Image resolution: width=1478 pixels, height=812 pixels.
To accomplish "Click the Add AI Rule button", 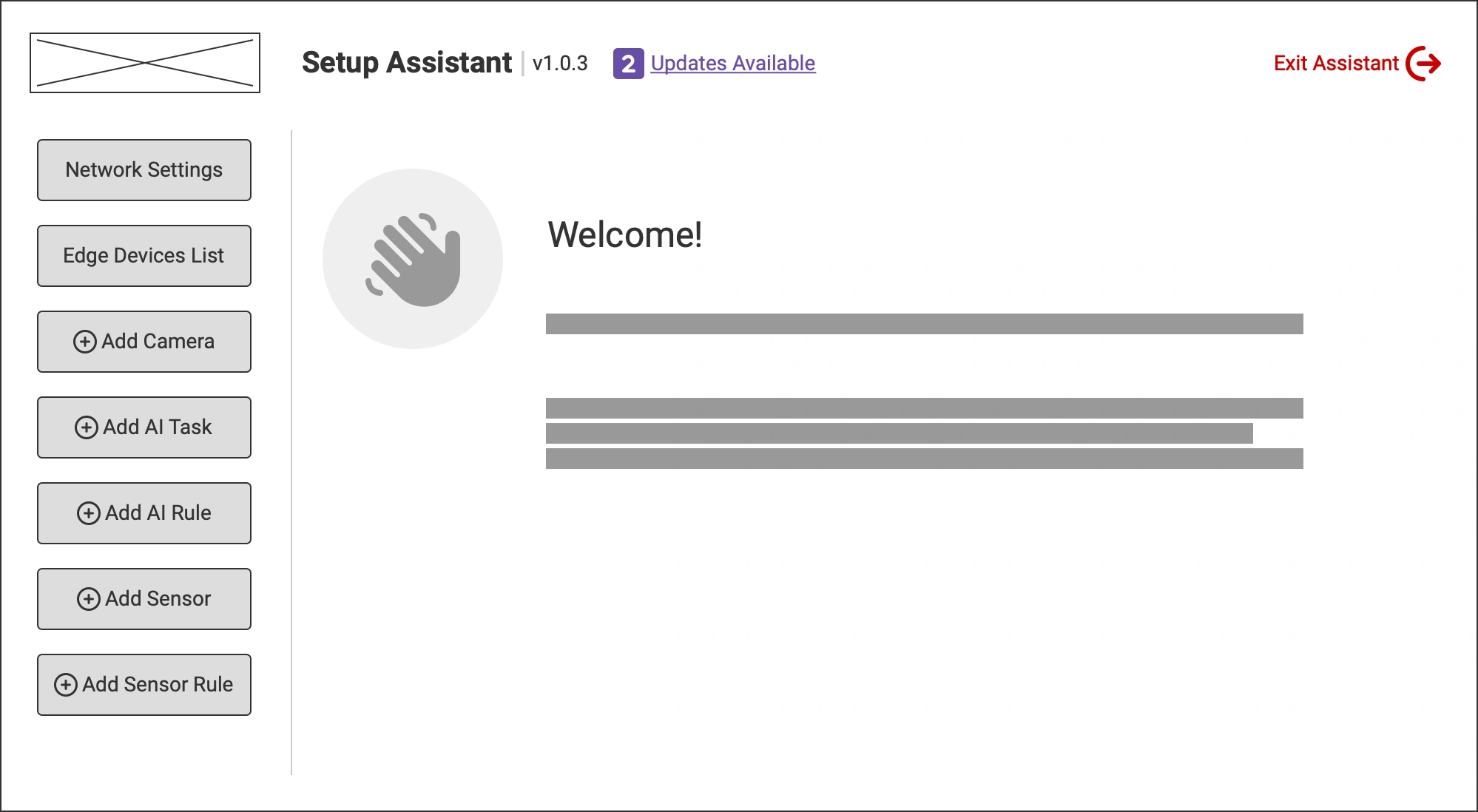I will pyautogui.click(x=144, y=512).
